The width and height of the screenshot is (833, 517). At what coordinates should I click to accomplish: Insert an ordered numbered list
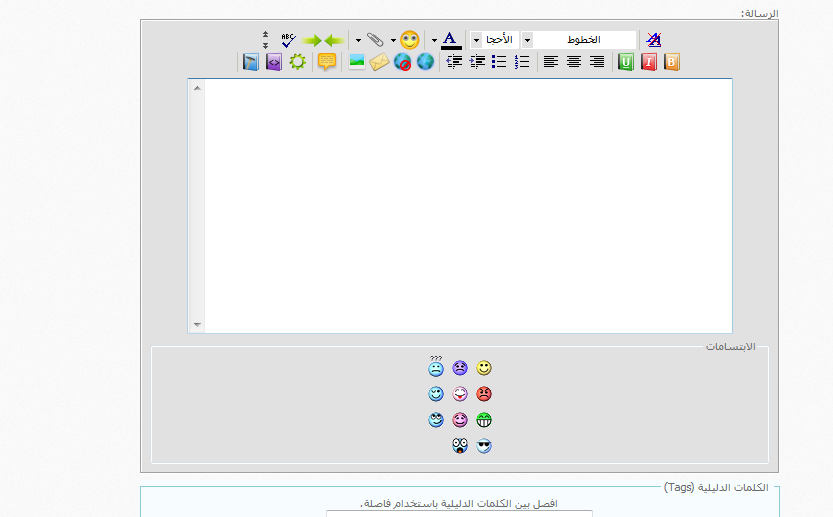[522, 62]
